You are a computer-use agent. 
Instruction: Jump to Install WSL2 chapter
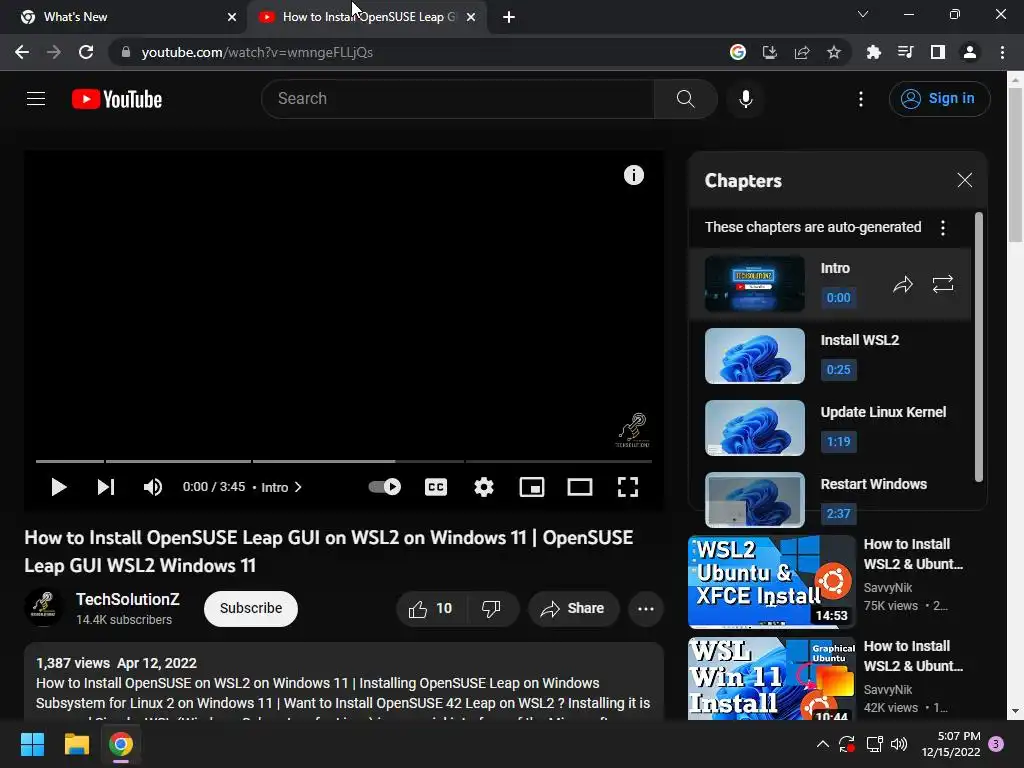[x=831, y=356]
